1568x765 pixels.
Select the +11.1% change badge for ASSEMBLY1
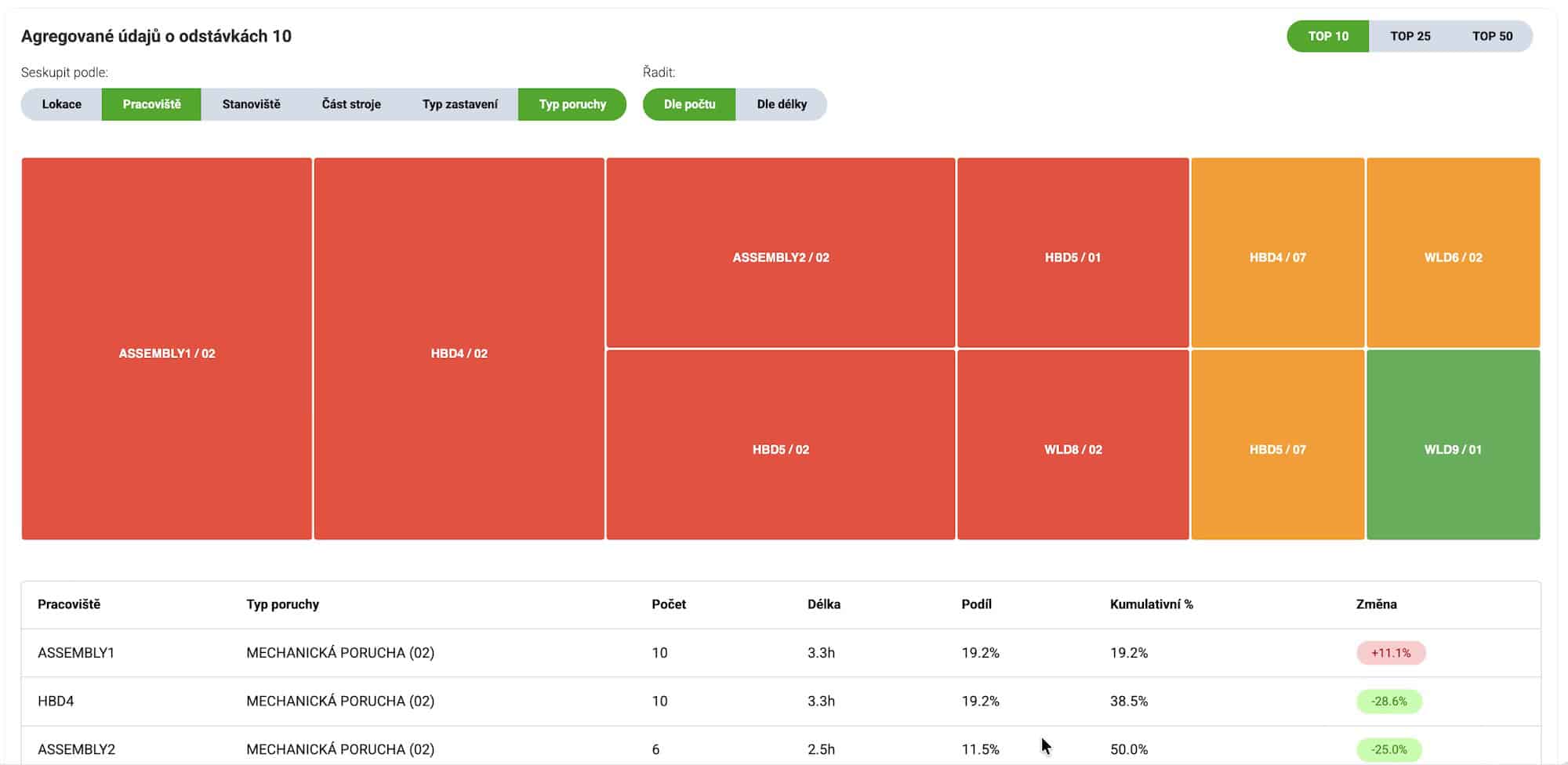tap(1390, 652)
